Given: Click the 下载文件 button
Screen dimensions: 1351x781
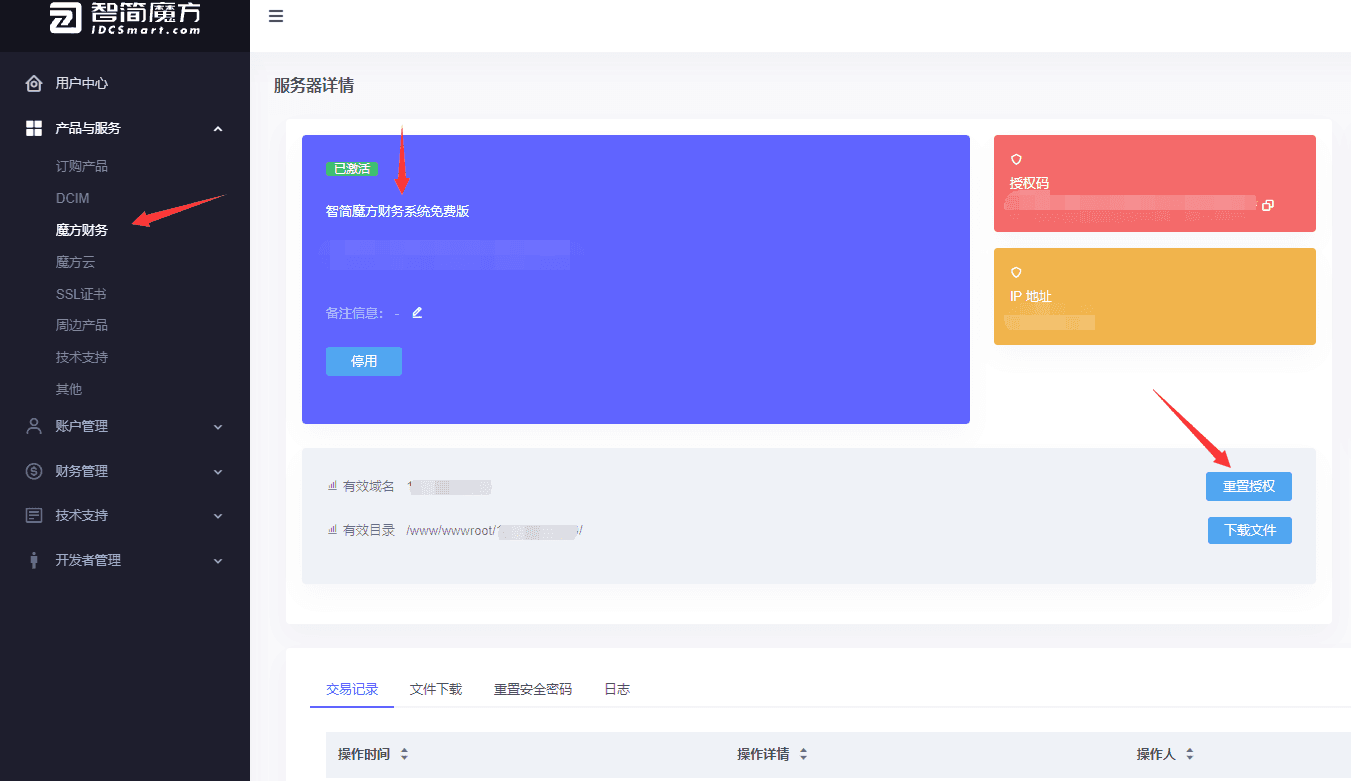Looking at the screenshot, I should pyautogui.click(x=1250, y=530).
